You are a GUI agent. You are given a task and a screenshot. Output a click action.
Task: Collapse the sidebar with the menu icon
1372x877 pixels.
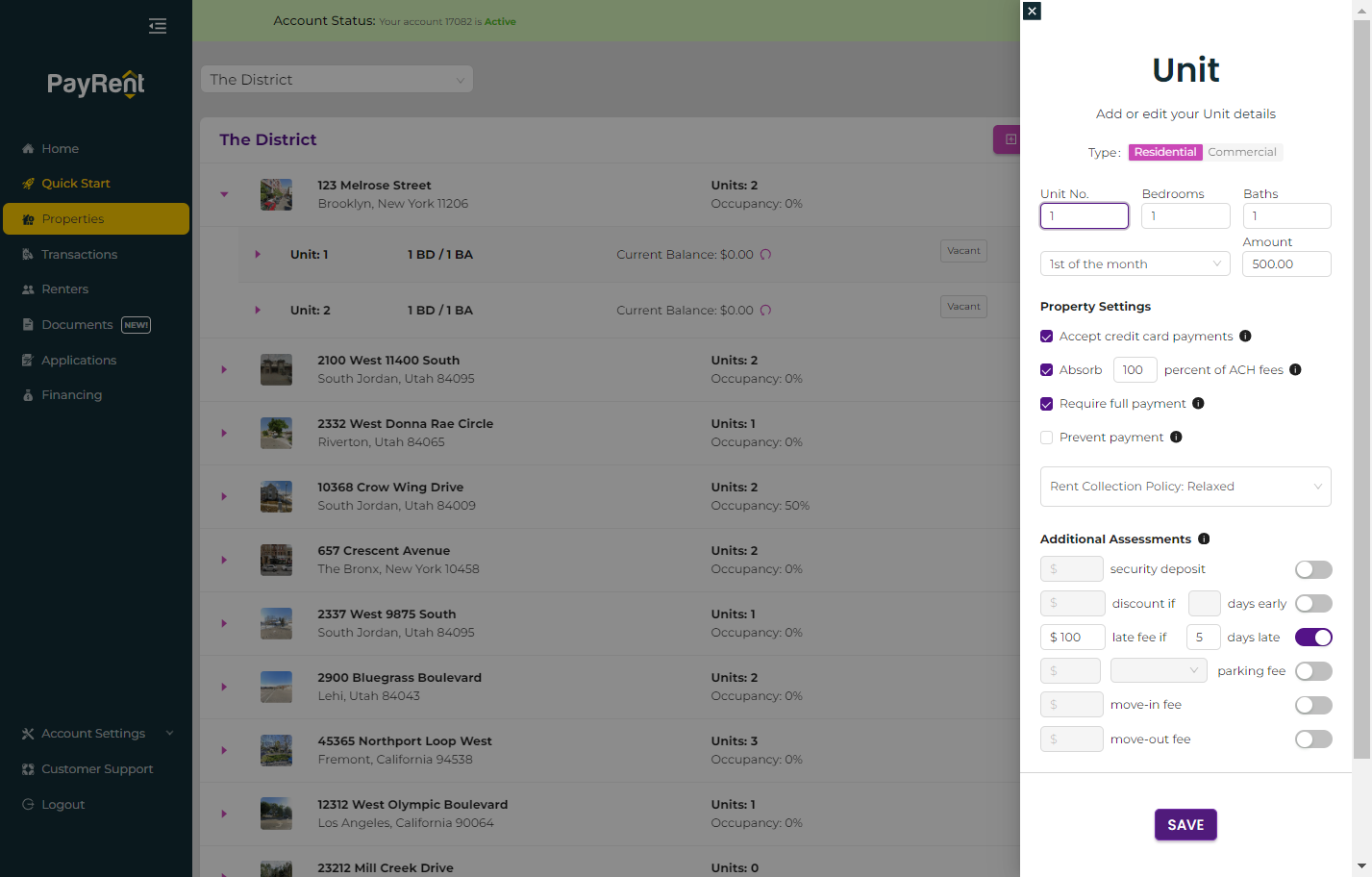(x=158, y=26)
